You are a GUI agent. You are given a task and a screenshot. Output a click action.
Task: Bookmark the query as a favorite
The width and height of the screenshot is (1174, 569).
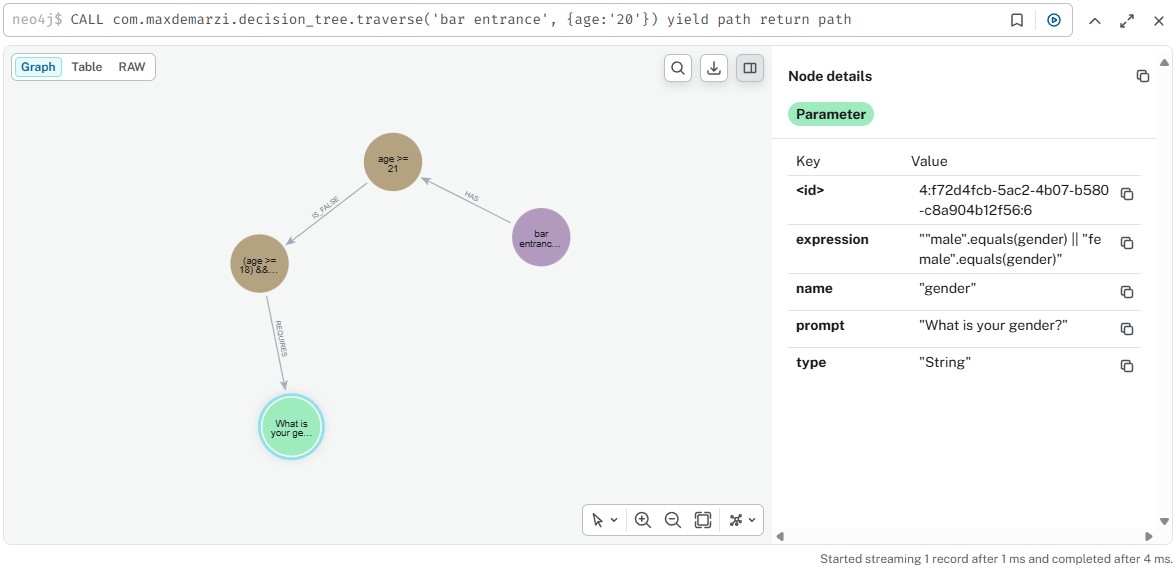[1017, 20]
